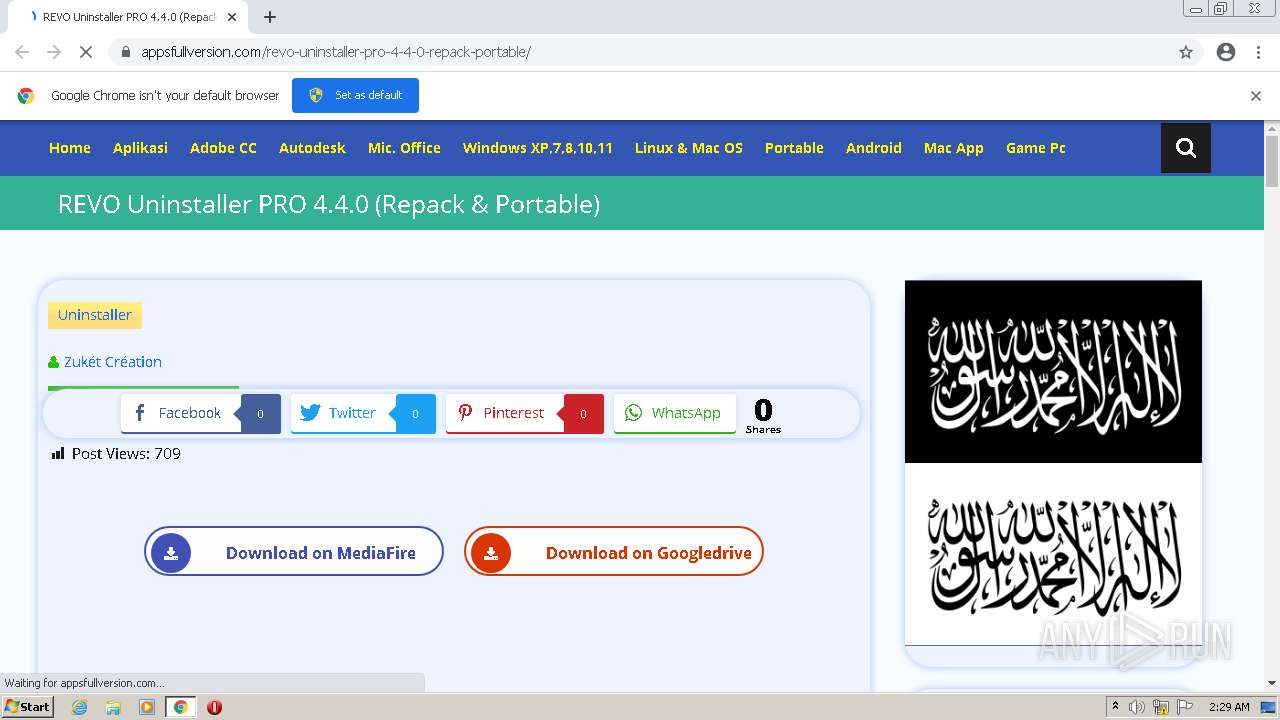Select the REVO Uninstaller PRO browser tab
The image size is (1280, 720).
[128, 17]
